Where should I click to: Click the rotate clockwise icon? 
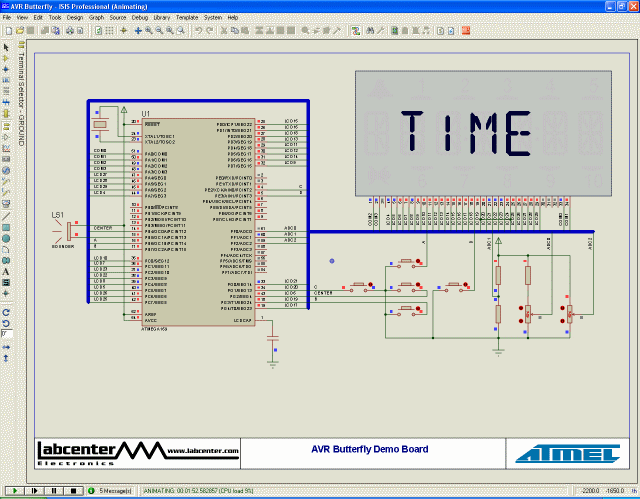(6, 311)
